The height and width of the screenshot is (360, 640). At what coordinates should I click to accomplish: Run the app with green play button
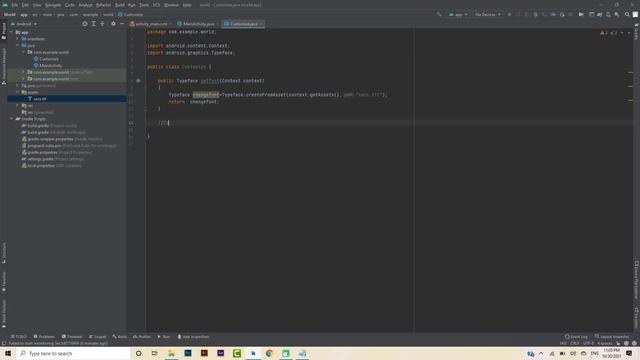pyautogui.click(x=509, y=14)
